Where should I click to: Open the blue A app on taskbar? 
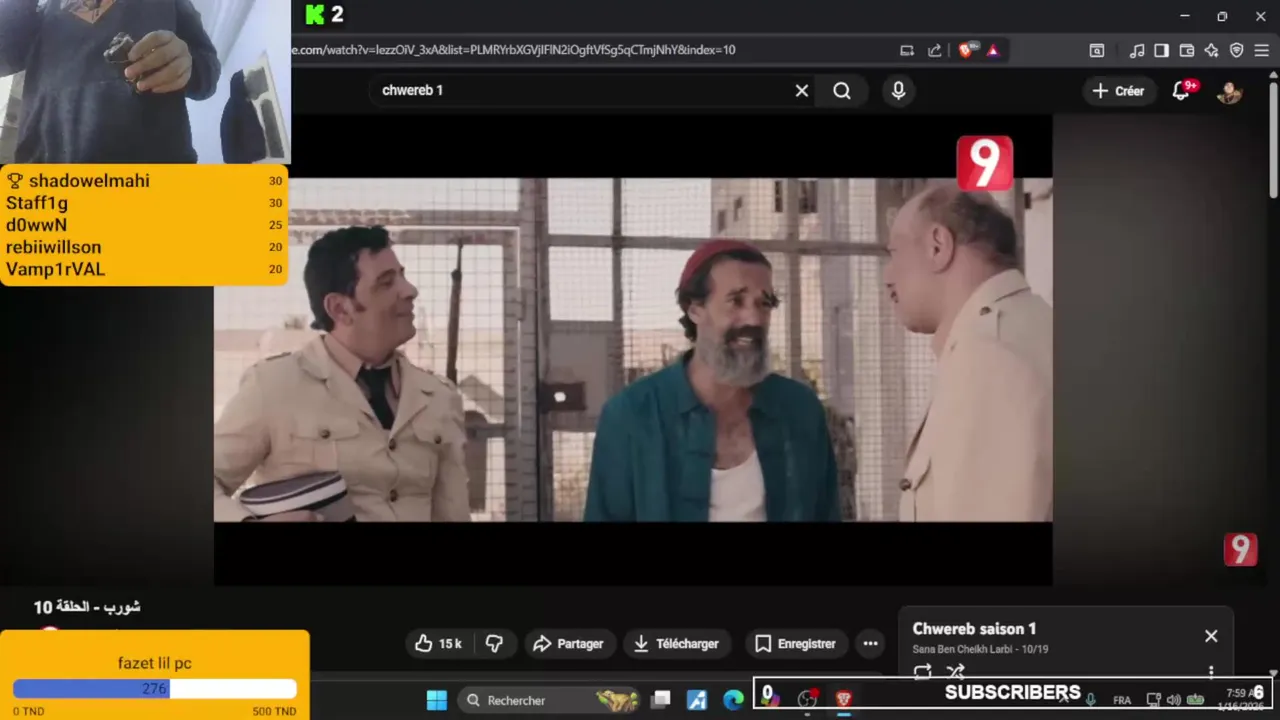pyautogui.click(x=697, y=700)
